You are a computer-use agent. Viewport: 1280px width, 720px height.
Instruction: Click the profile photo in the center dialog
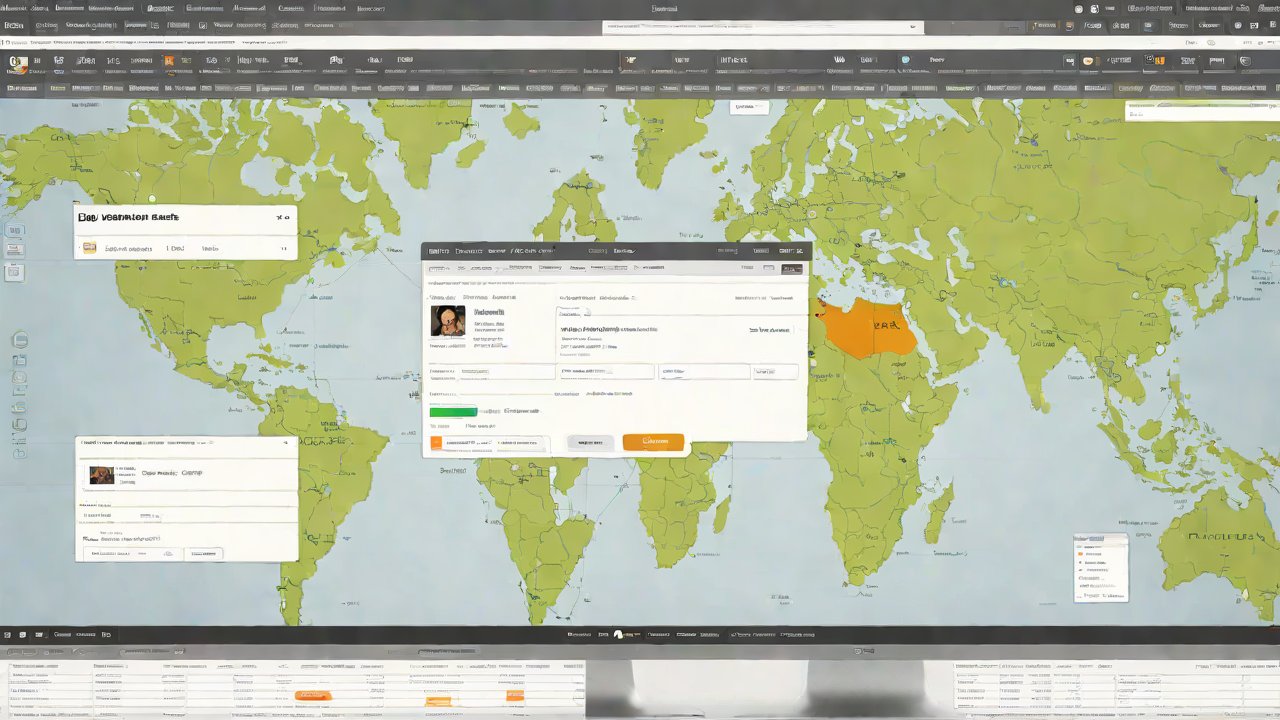[x=448, y=321]
